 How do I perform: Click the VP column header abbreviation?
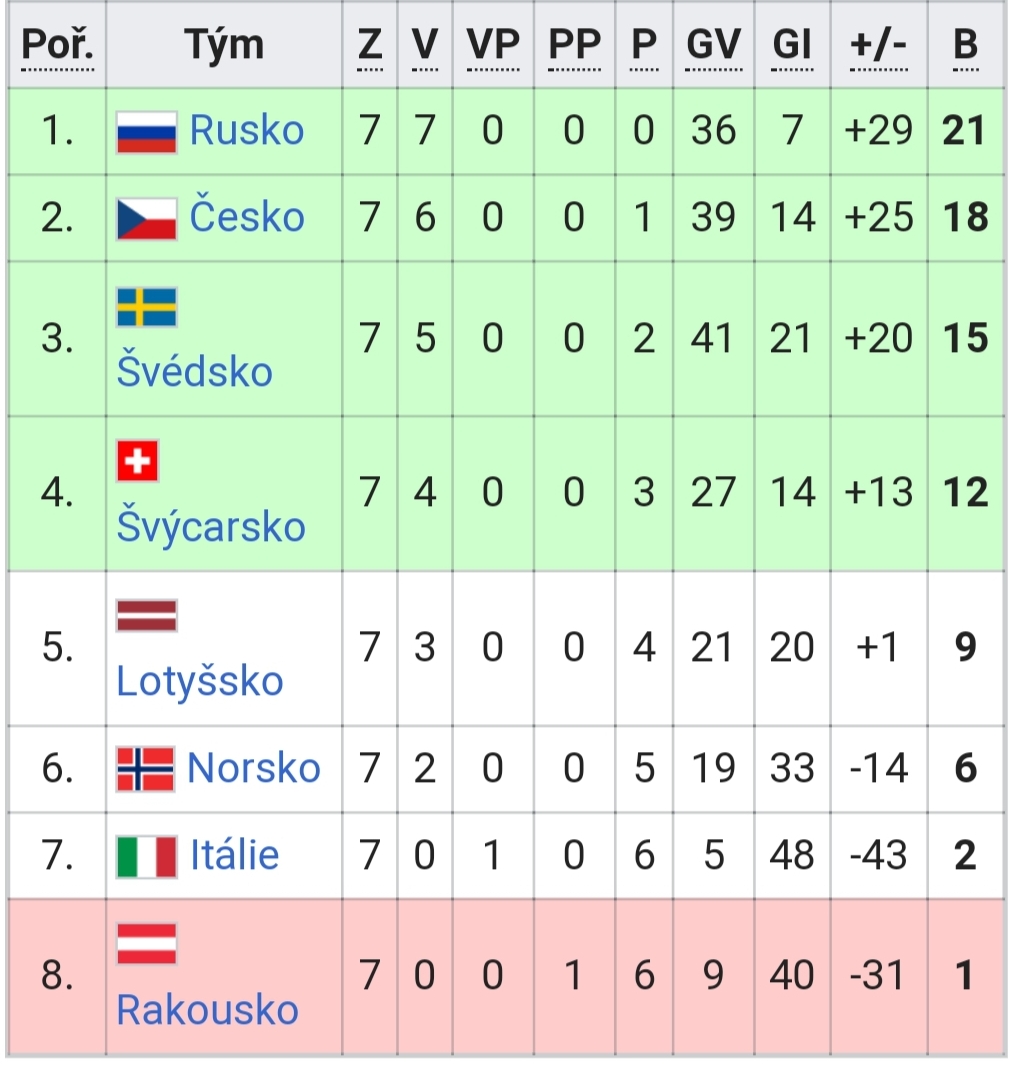[493, 46]
